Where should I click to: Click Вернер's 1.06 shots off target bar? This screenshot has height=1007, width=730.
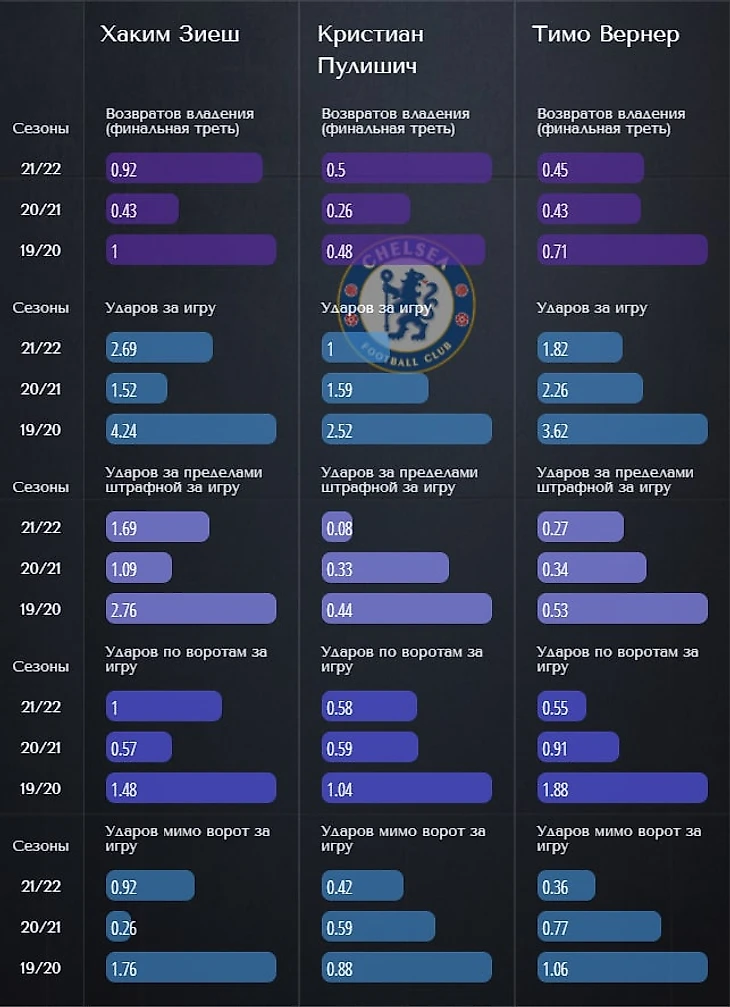click(x=622, y=967)
